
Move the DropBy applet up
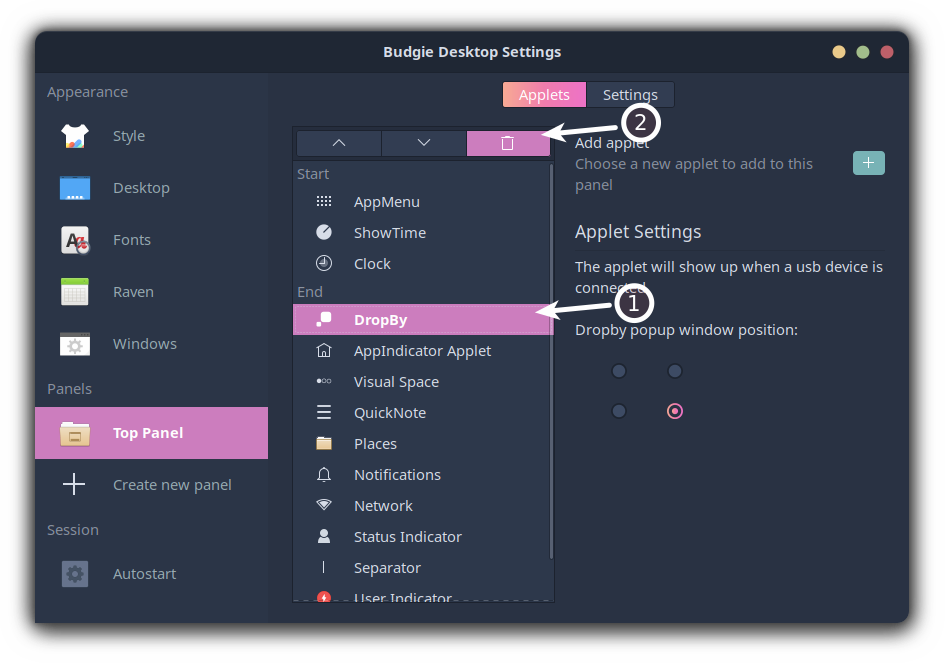[337, 143]
